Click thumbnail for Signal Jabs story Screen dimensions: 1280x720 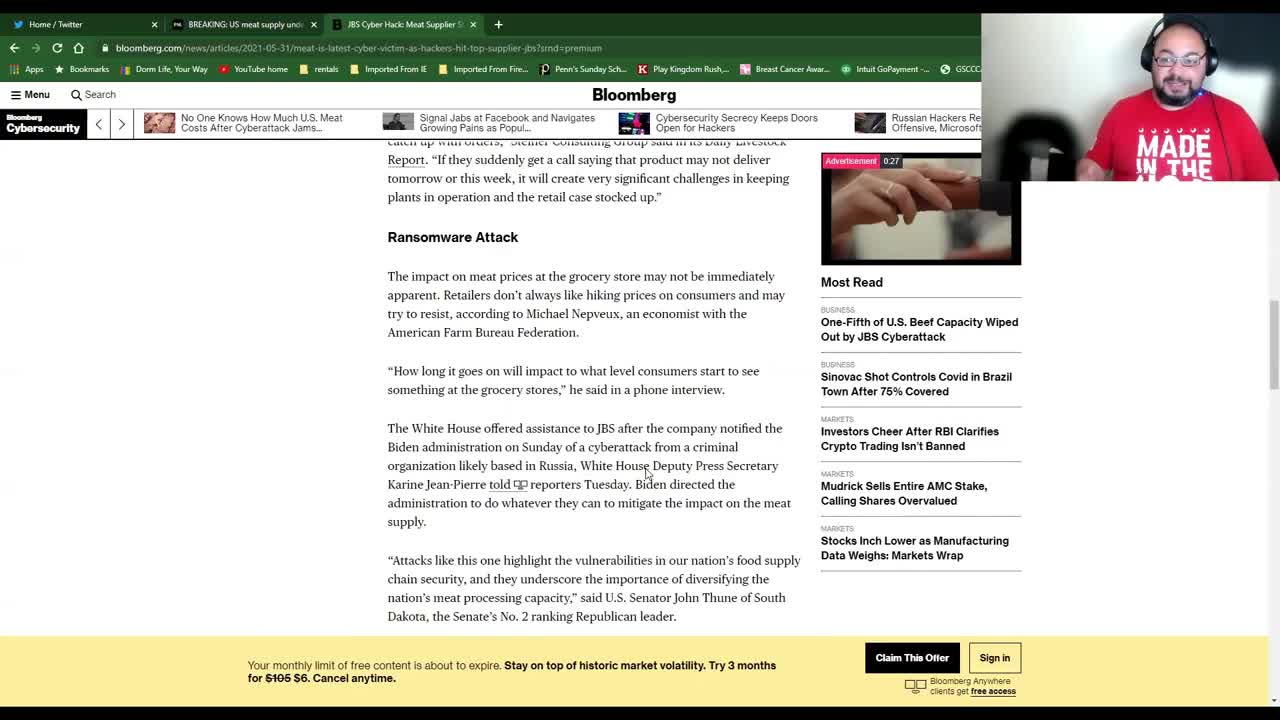[398, 123]
